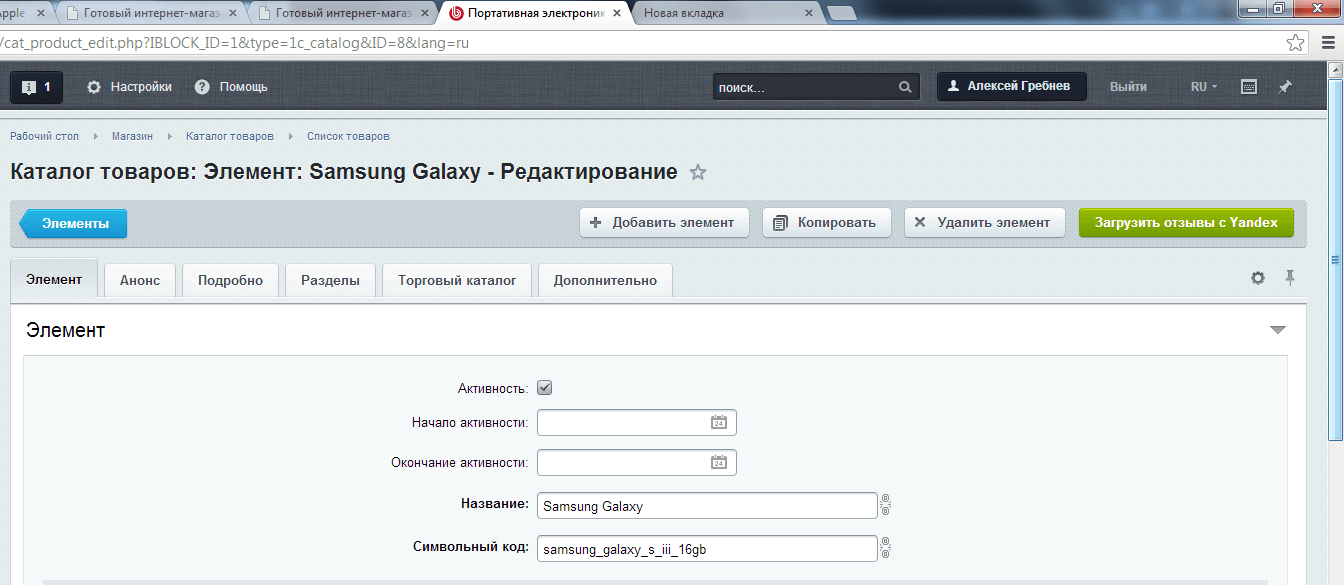
Task: Click the link icon beside Символьный код
Action: (885, 549)
